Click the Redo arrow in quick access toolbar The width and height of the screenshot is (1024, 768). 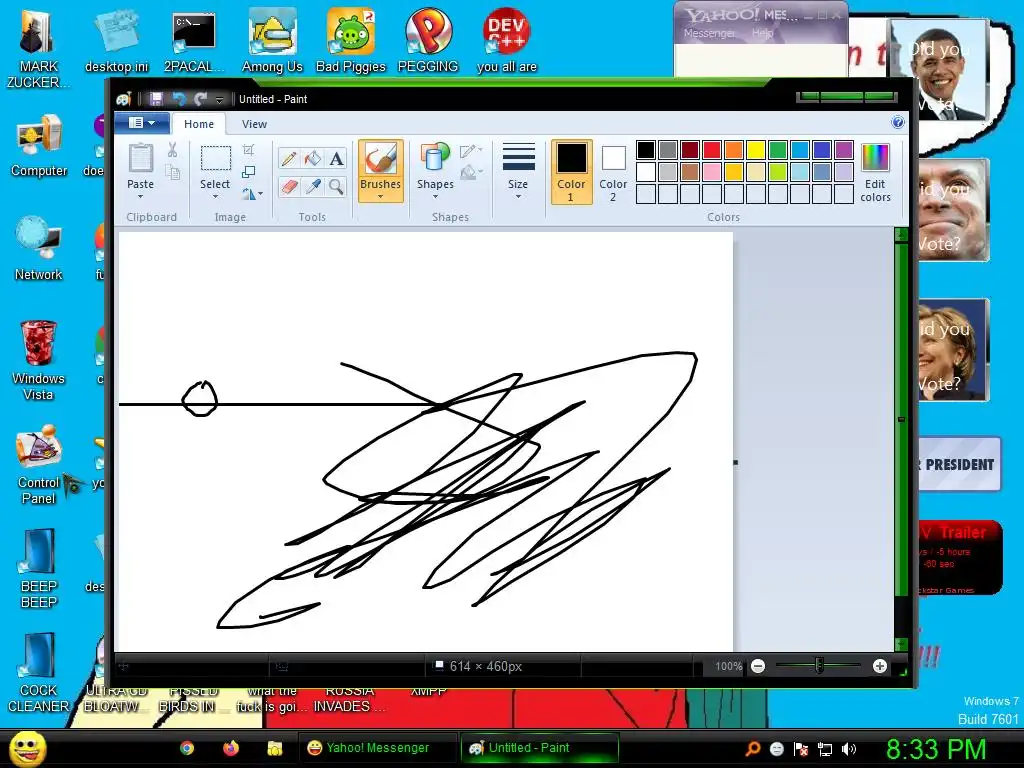pos(200,99)
